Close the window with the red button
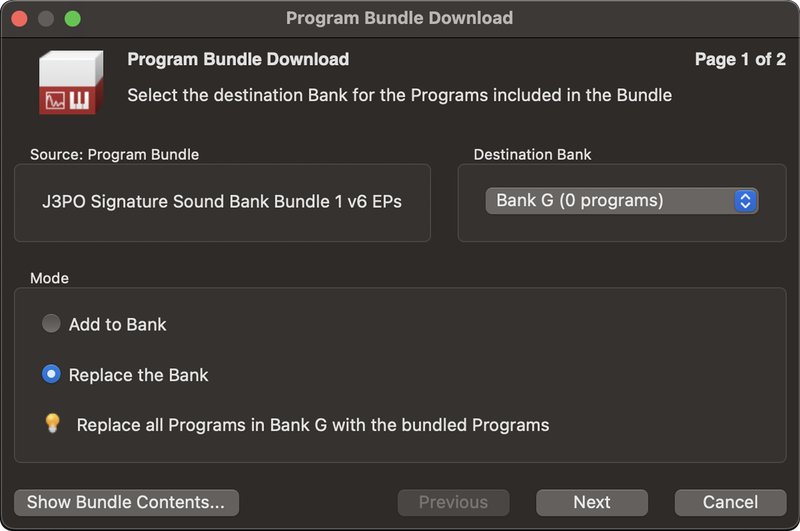The image size is (800, 531). (19, 19)
